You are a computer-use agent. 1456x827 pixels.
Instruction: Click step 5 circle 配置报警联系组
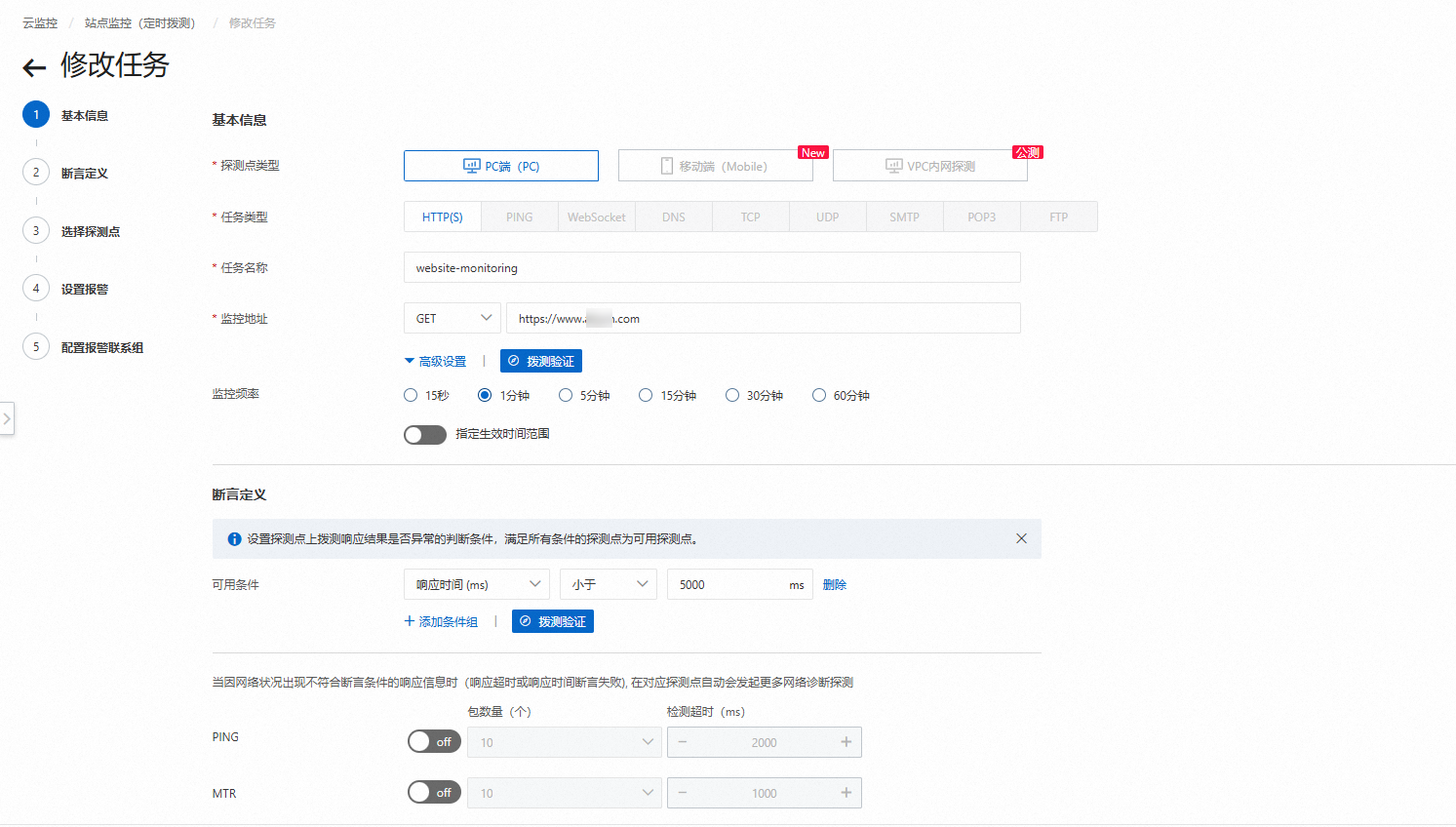[36, 347]
